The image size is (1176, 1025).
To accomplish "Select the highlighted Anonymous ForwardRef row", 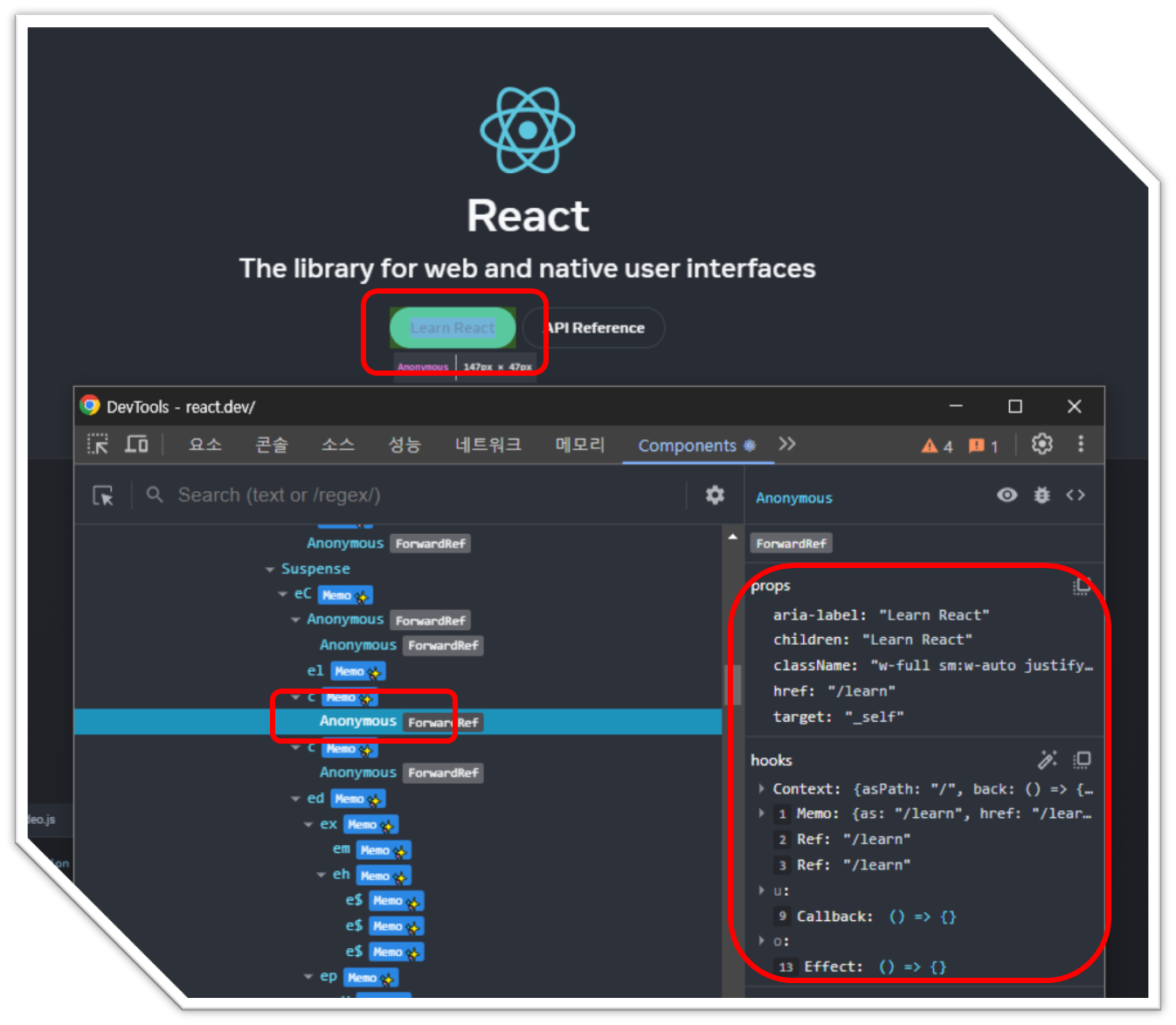I will (398, 722).
